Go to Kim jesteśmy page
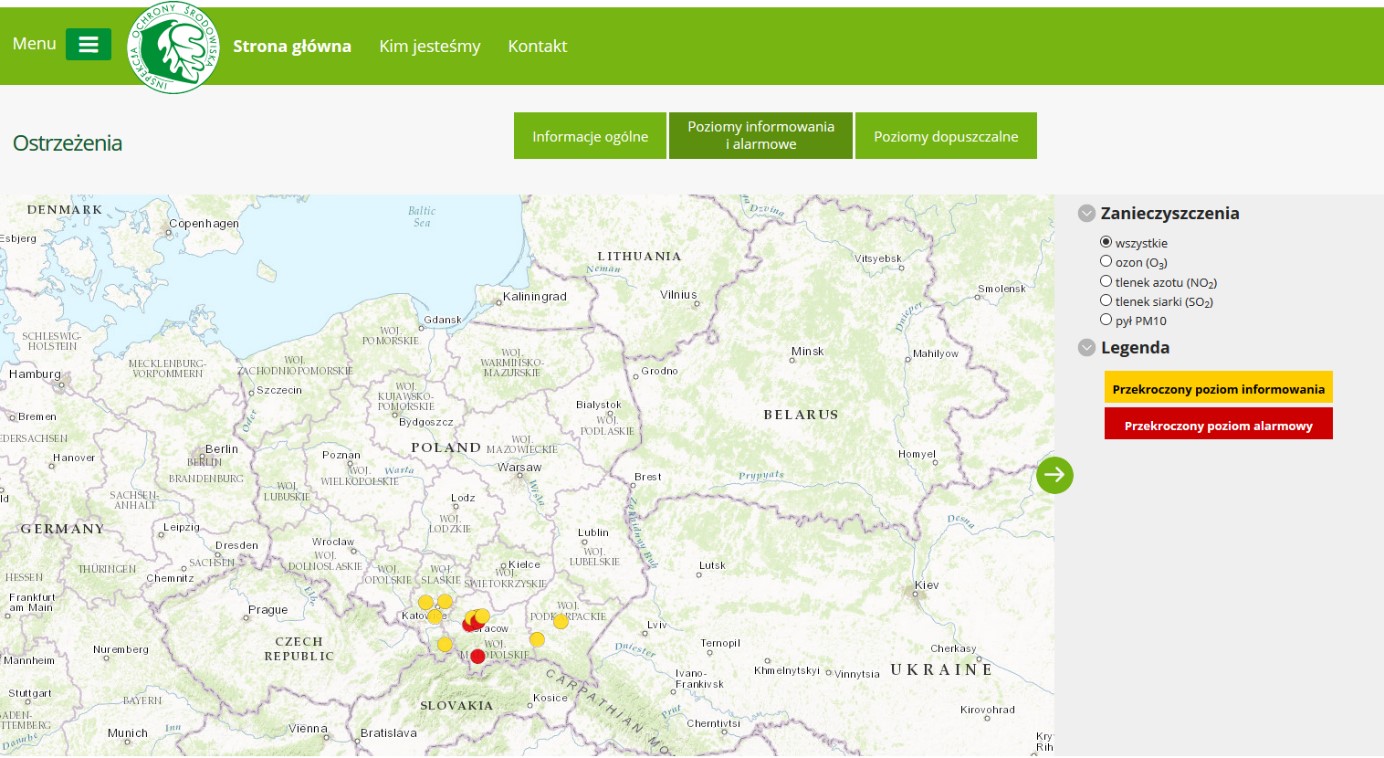Image resolution: width=1384 pixels, height=758 pixels. pos(429,46)
